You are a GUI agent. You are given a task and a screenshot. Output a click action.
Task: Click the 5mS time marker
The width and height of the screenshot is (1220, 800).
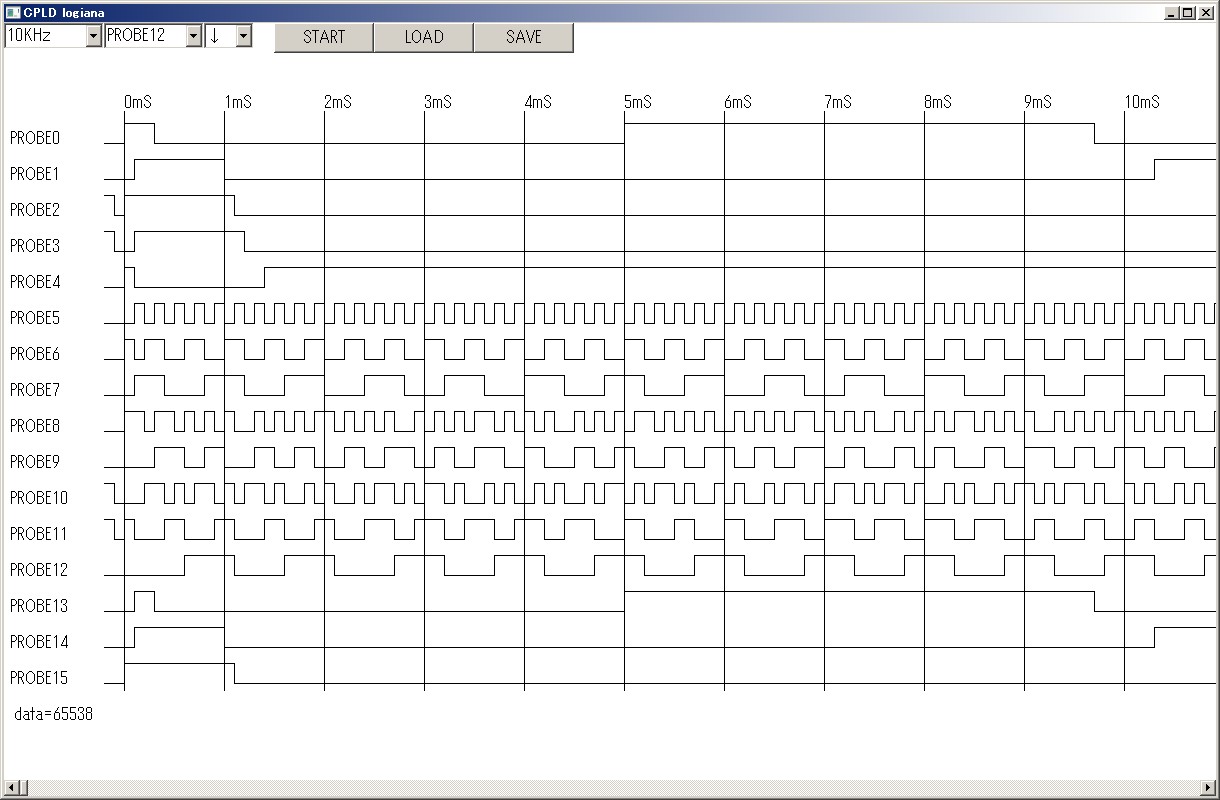coord(638,102)
